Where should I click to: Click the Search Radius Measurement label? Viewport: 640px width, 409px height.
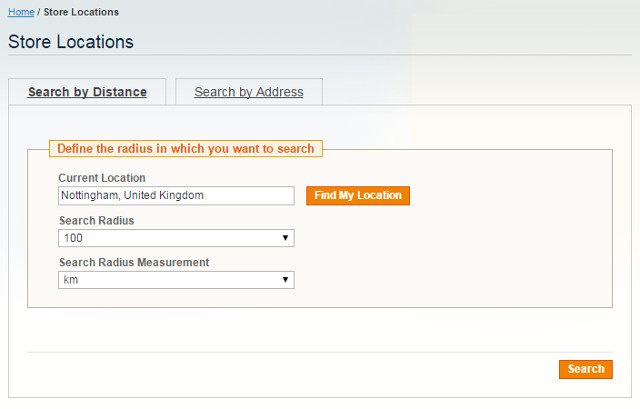pos(134,262)
